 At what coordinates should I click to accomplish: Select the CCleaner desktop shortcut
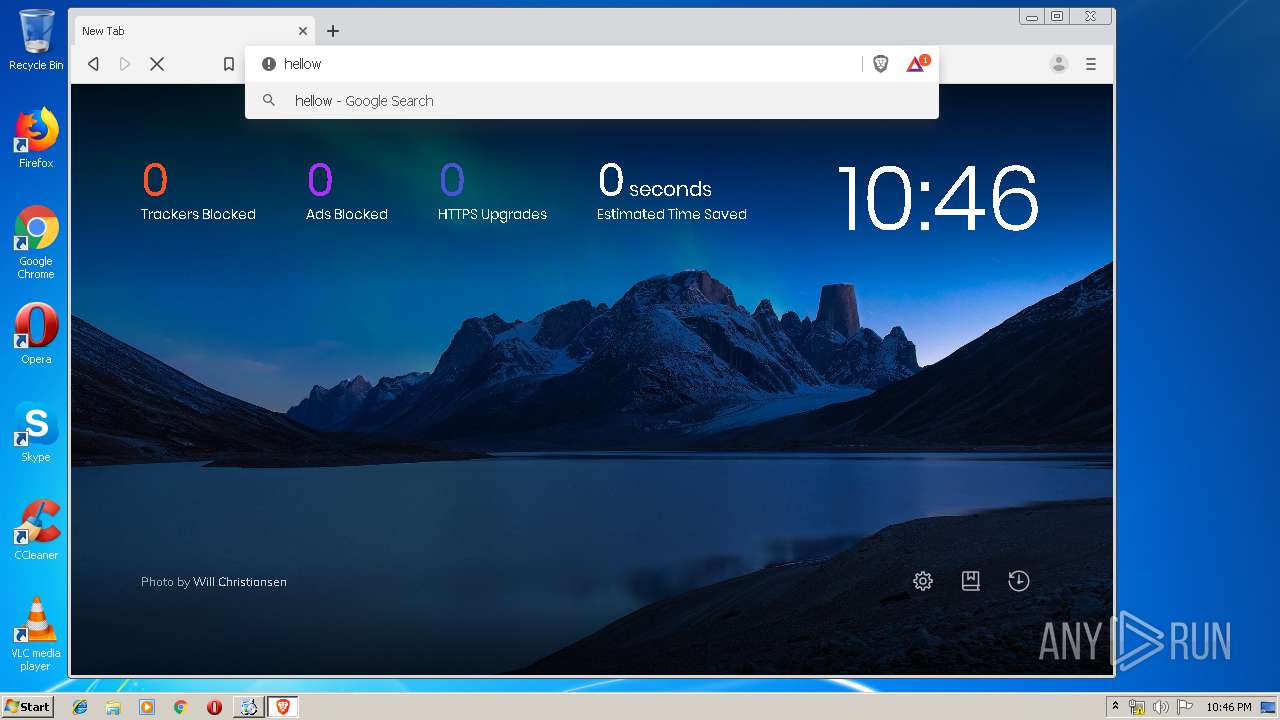pos(36,530)
